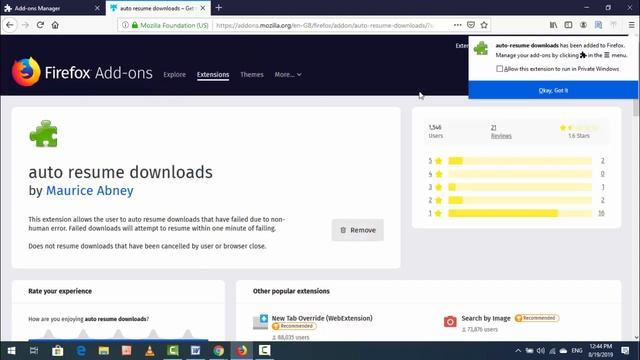This screenshot has width=640, height=360.
Task: Click the green padlock security icon
Action: pyautogui.click(x=135, y=25)
